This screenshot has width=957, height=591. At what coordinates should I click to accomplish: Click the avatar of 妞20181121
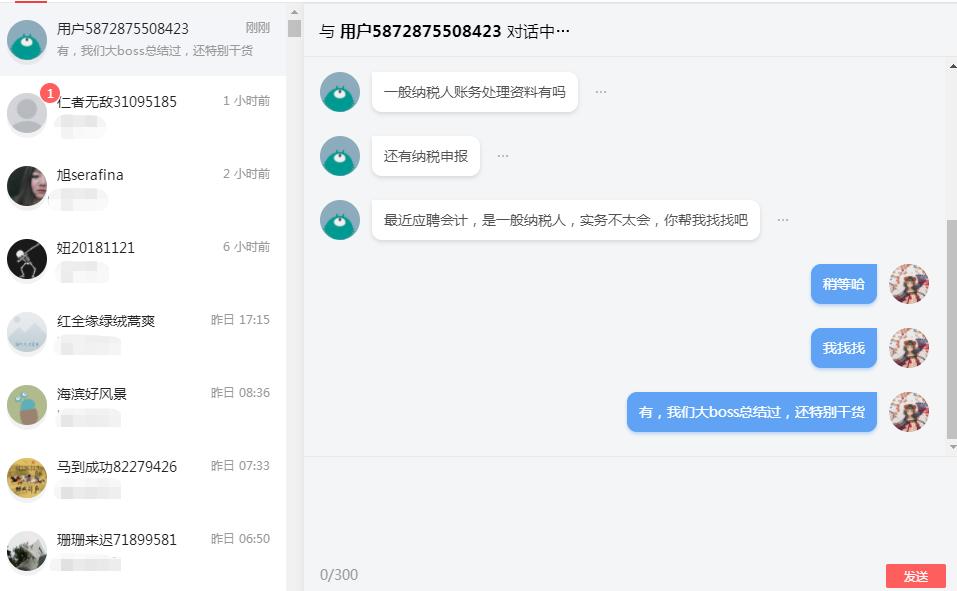(27, 257)
